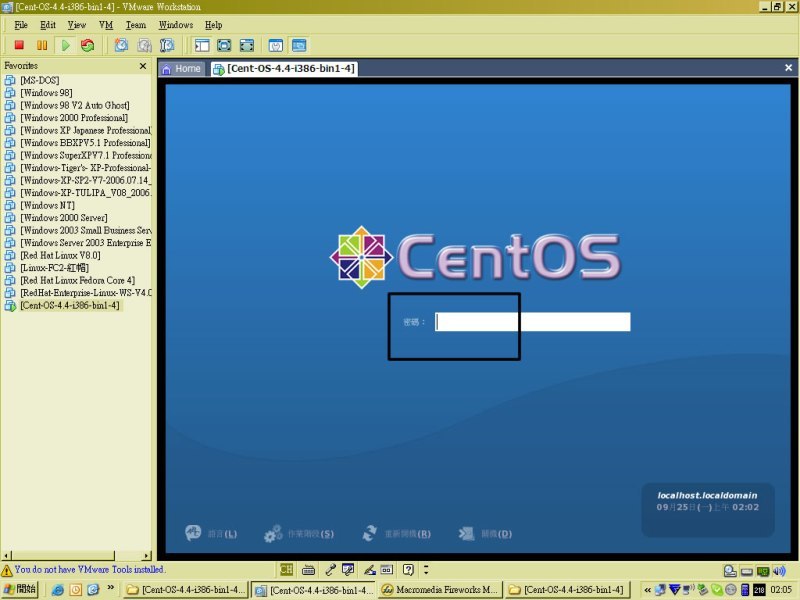This screenshot has width=800, height=600.
Task: Click the grayed Revert to snapshot icon
Action: (x=144, y=45)
